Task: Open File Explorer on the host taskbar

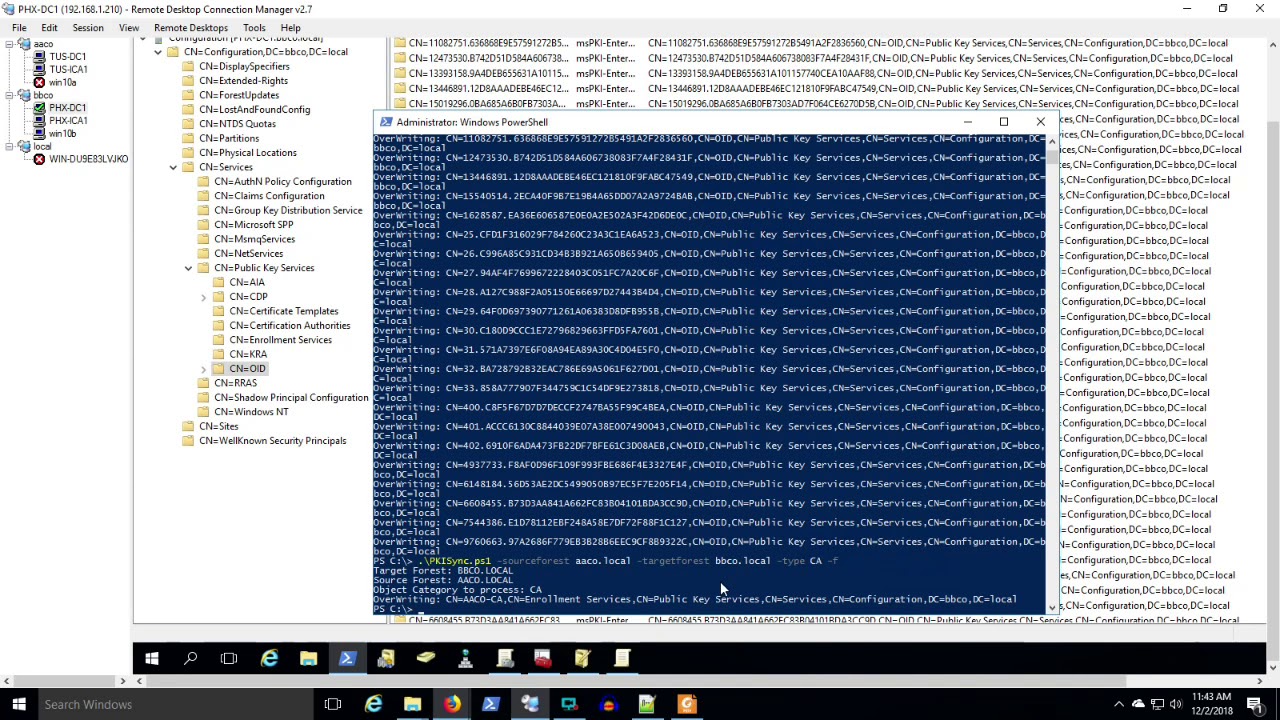Action: click(x=412, y=704)
